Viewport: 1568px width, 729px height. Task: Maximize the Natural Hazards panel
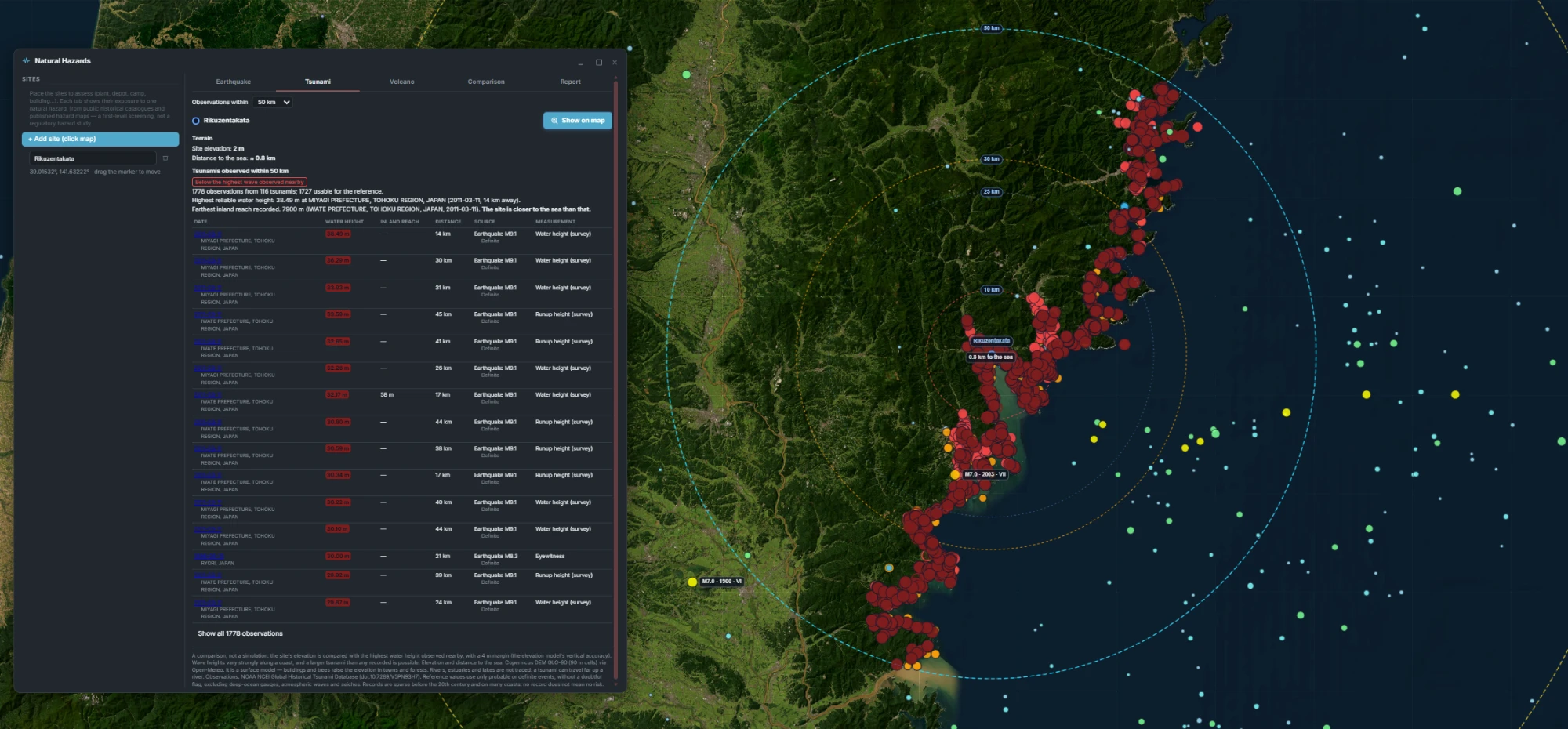pos(598,63)
